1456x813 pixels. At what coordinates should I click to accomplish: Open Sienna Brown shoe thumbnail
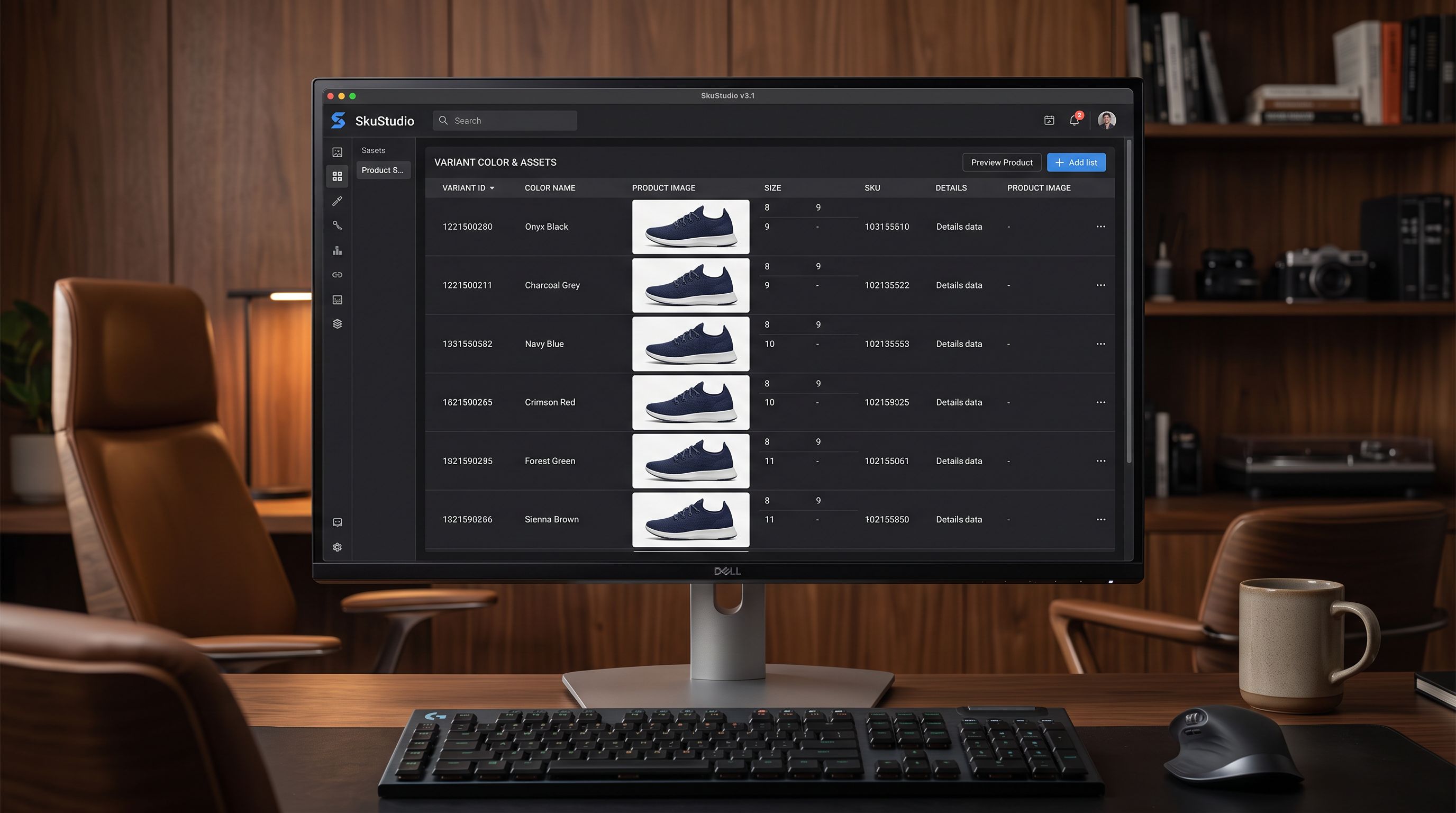pyautogui.click(x=690, y=520)
